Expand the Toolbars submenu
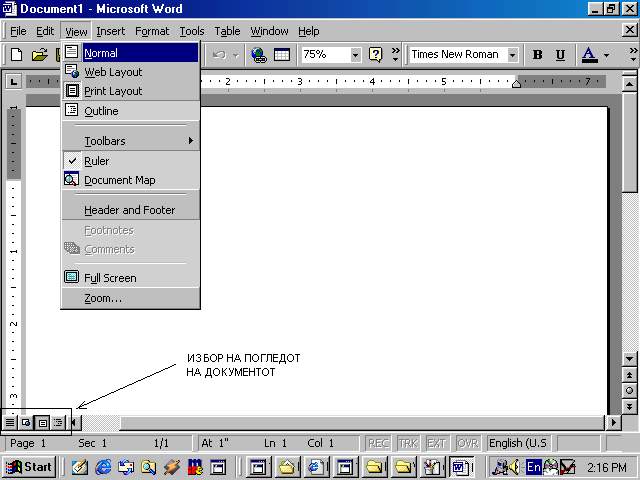 (x=131, y=141)
